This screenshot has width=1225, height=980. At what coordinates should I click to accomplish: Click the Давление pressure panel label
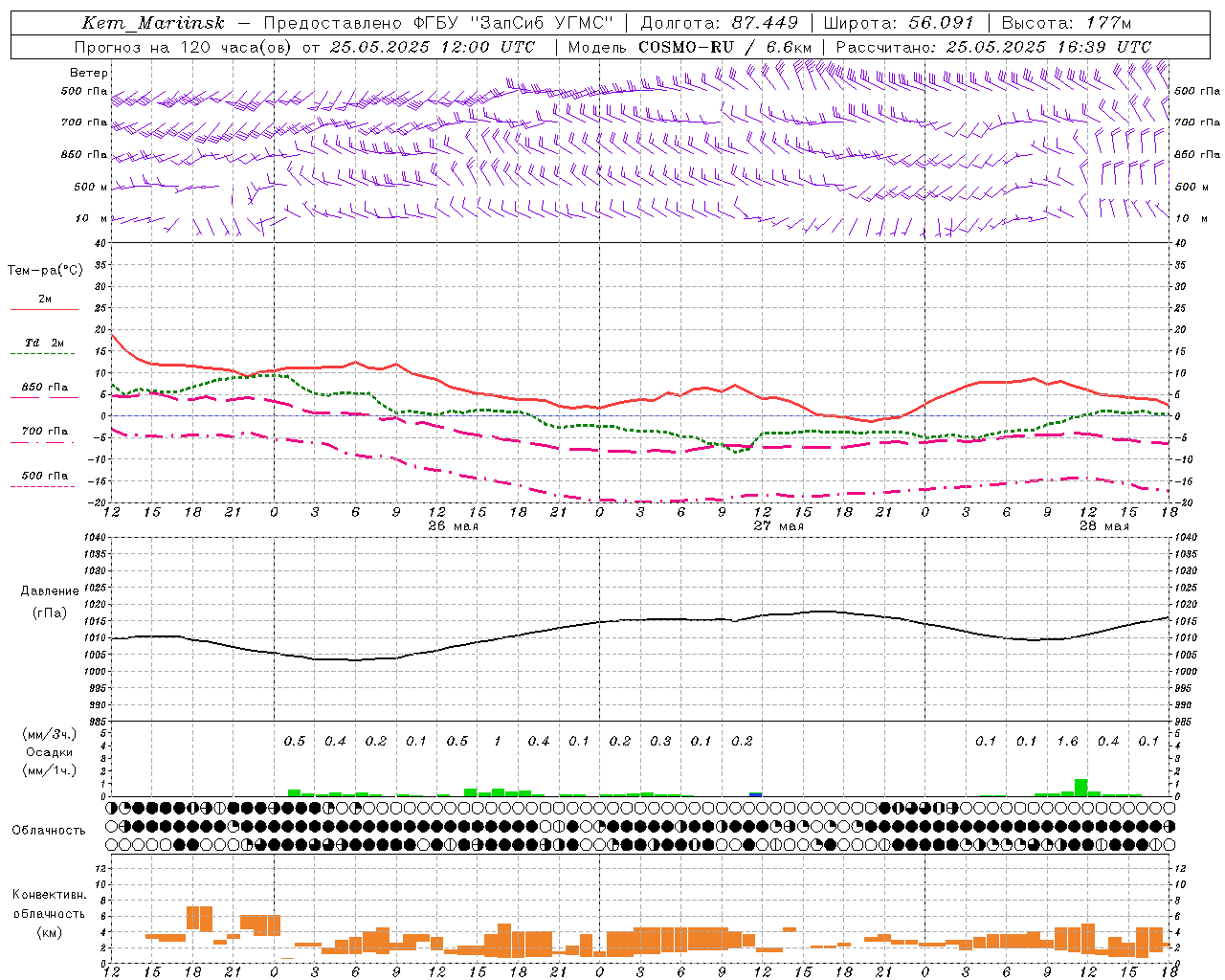[x=50, y=591]
